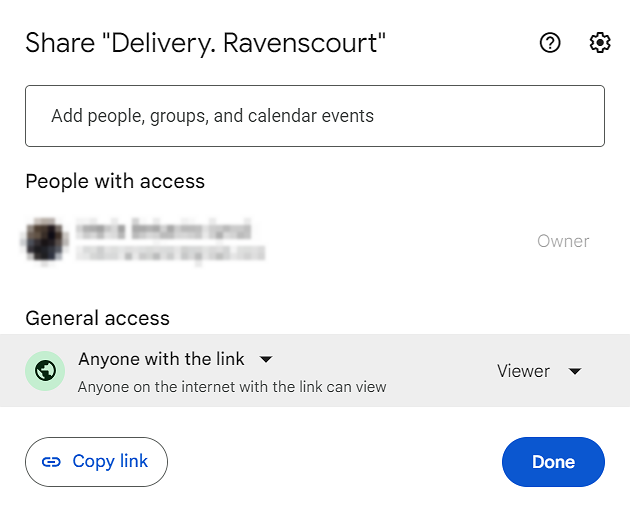Click the Share "Delivery. Ravenscourt" dialog title
Image resolution: width=630 pixels, height=507 pixels.
(x=205, y=43)
